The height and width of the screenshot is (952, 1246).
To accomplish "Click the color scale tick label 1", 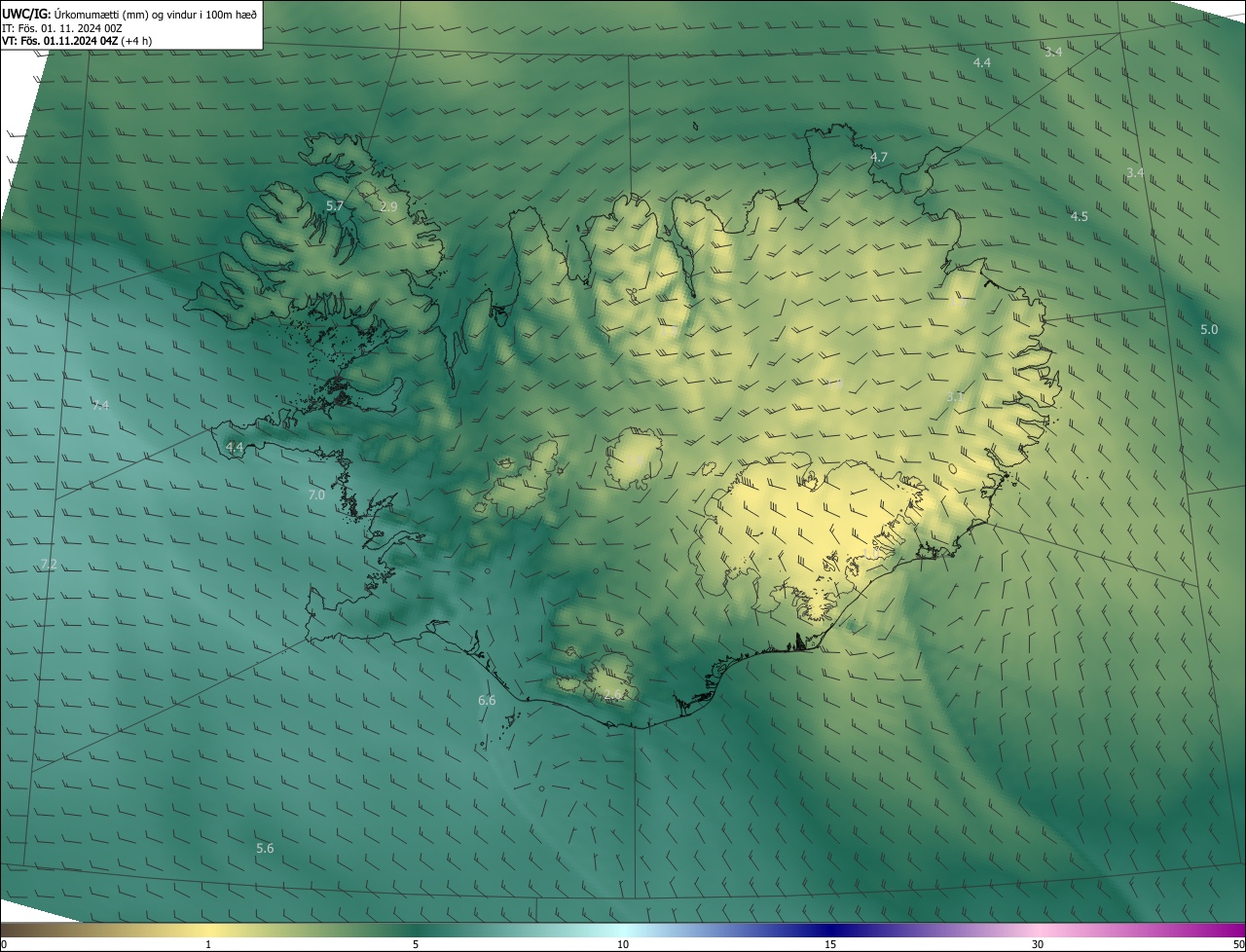I will pos(208,944).
